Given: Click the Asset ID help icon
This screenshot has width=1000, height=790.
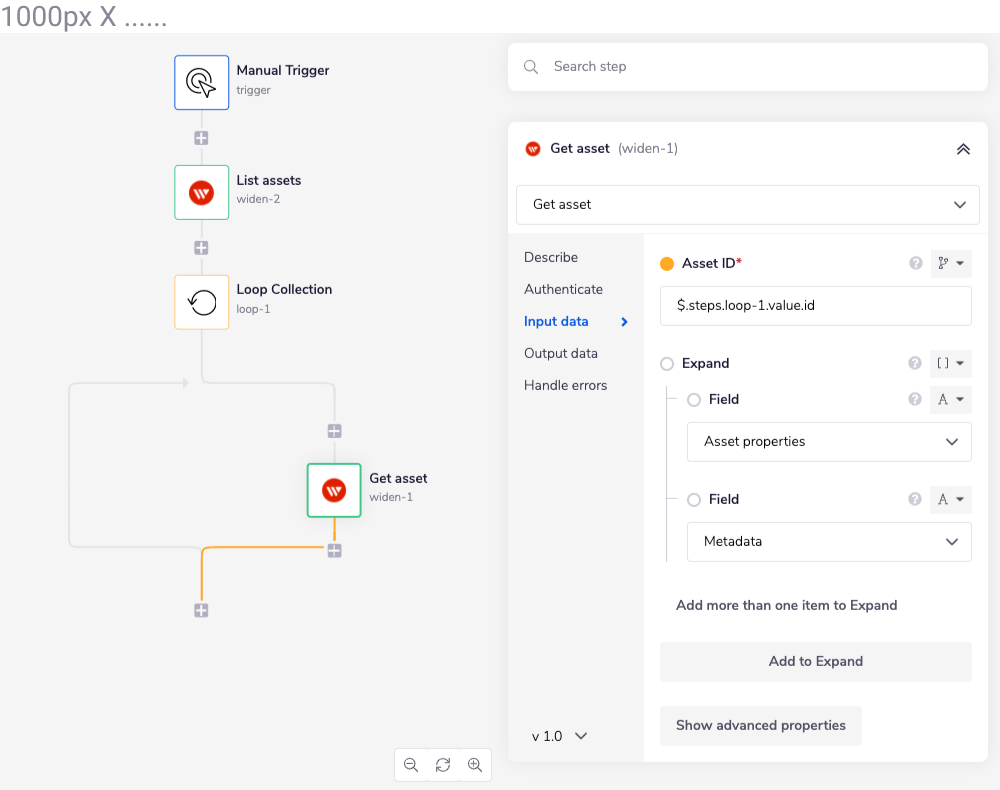Looking at the screenshot, I should (915, 263).
